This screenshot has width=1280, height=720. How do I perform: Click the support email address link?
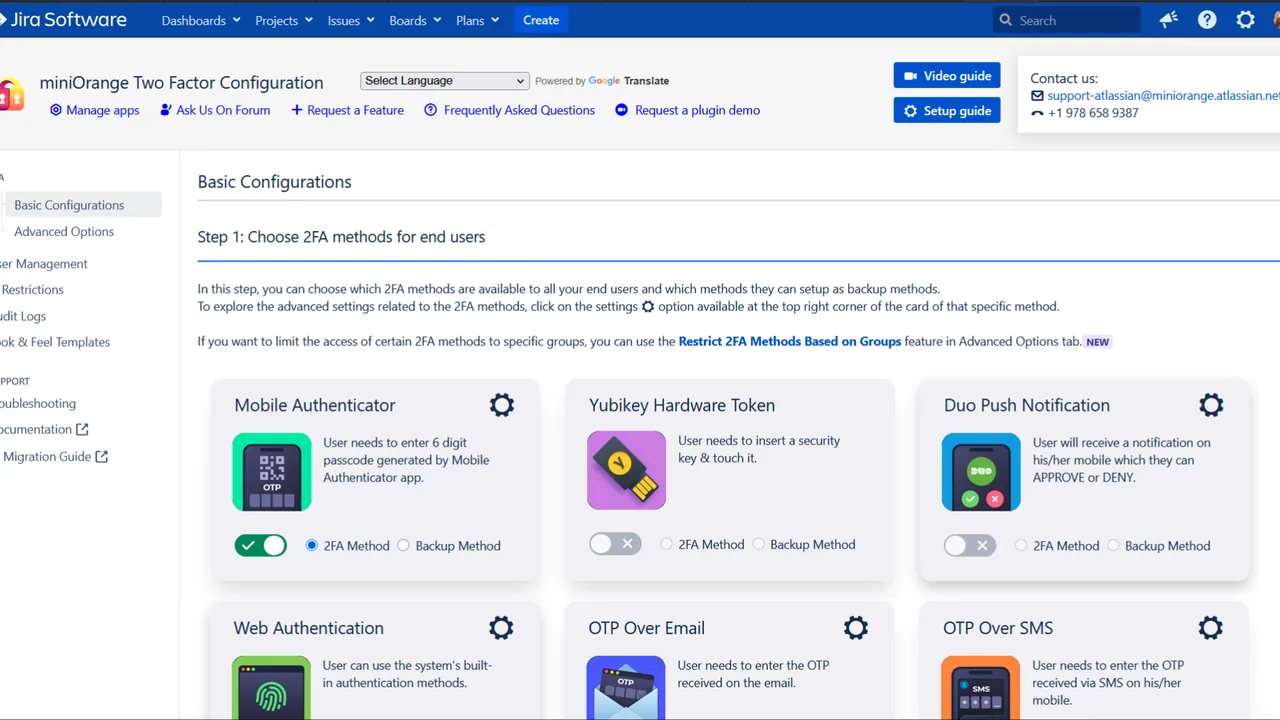(x=1163, y=96)
